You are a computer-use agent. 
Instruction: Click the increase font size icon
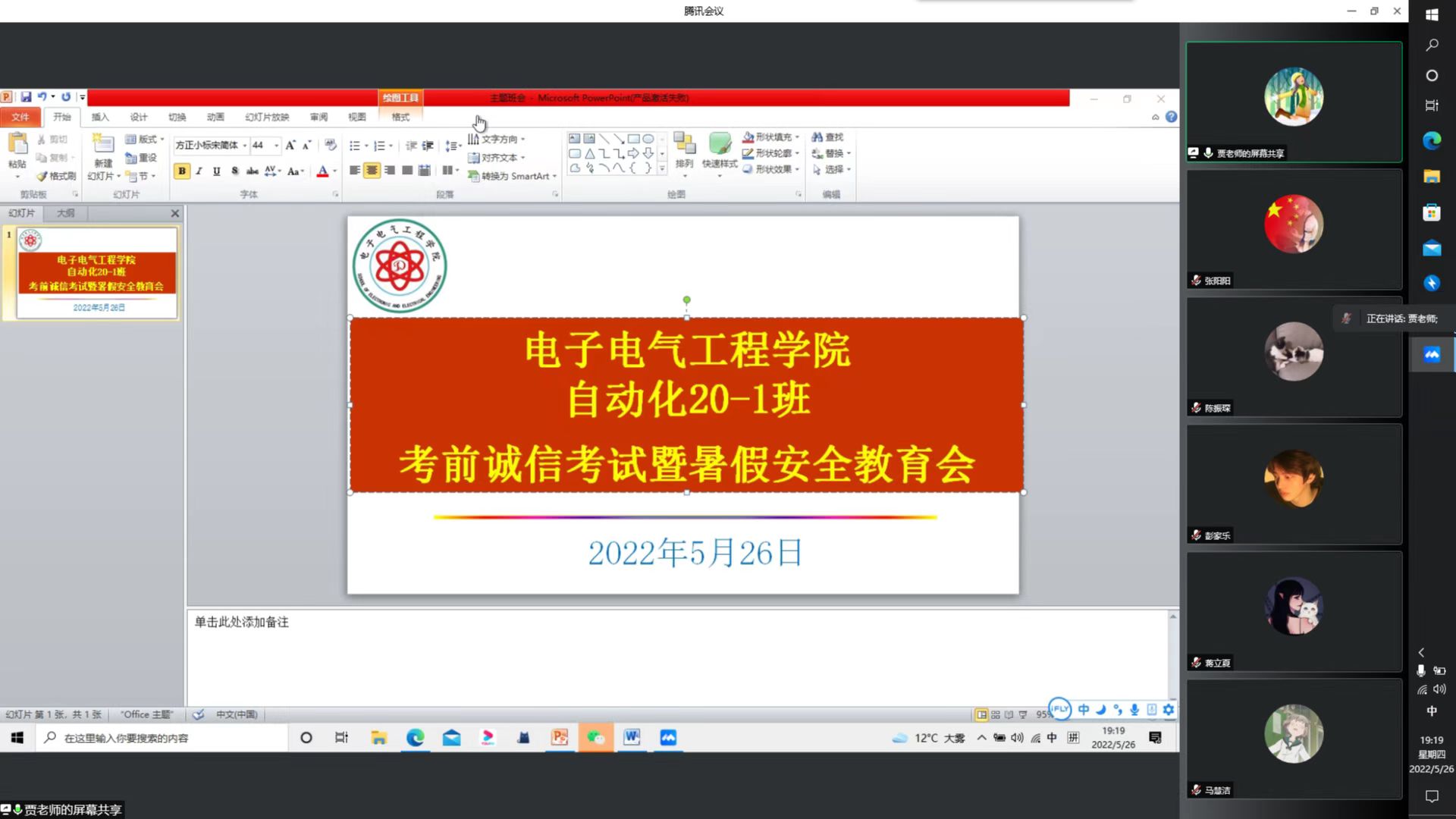(x=290, y=145)
